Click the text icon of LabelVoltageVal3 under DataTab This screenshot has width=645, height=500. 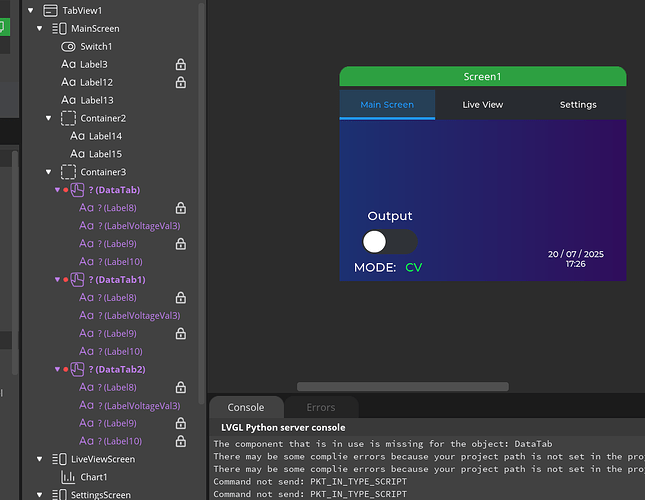86,226
